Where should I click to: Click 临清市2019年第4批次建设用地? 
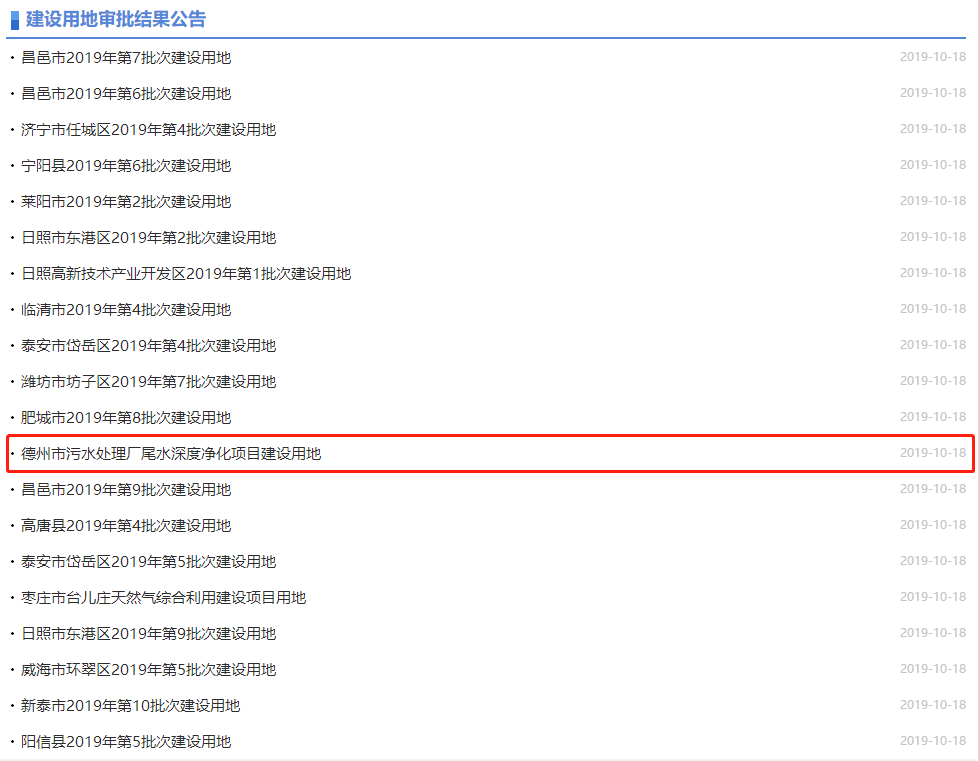[126, 310]
